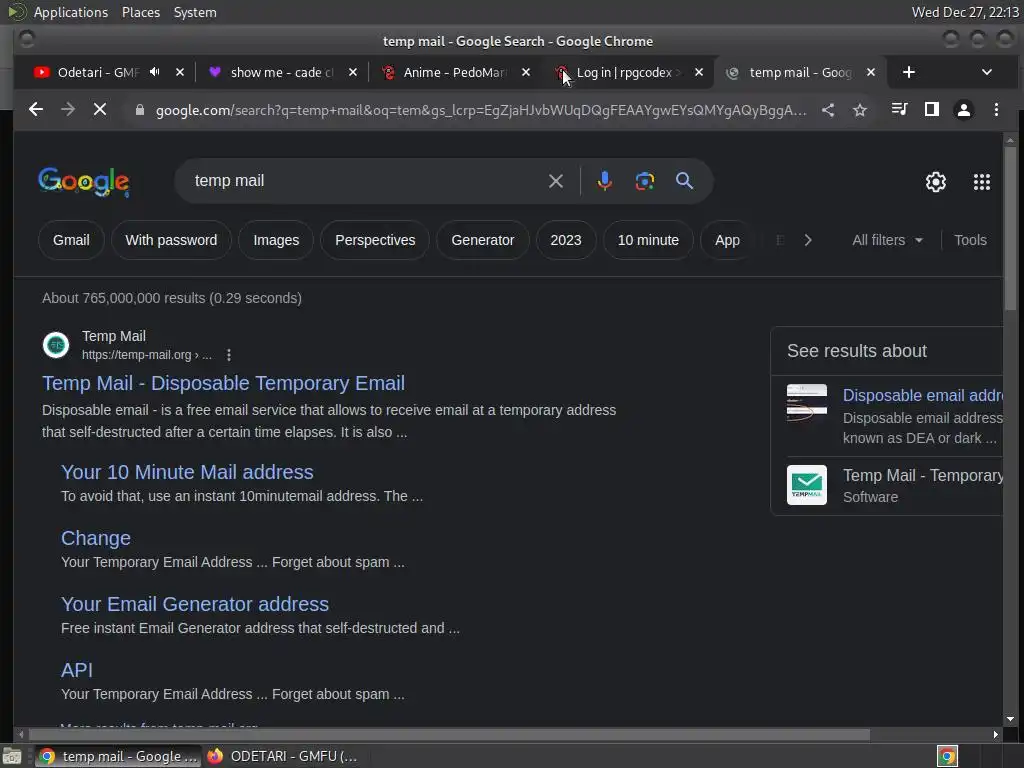The height and width of the screenshot is (768, 1024).
Task: Open the Temp Mail software thumbnail
Action: tap(807, 485)
